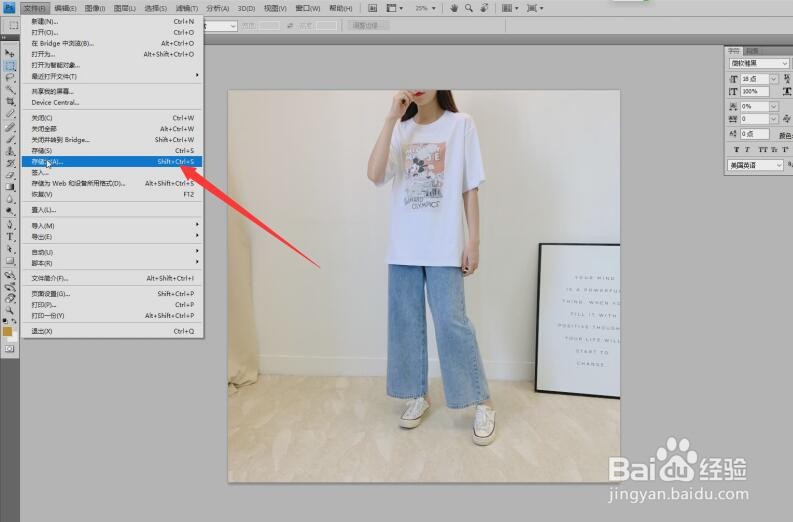Click the Hand icon in application bar

coord(454,8)
